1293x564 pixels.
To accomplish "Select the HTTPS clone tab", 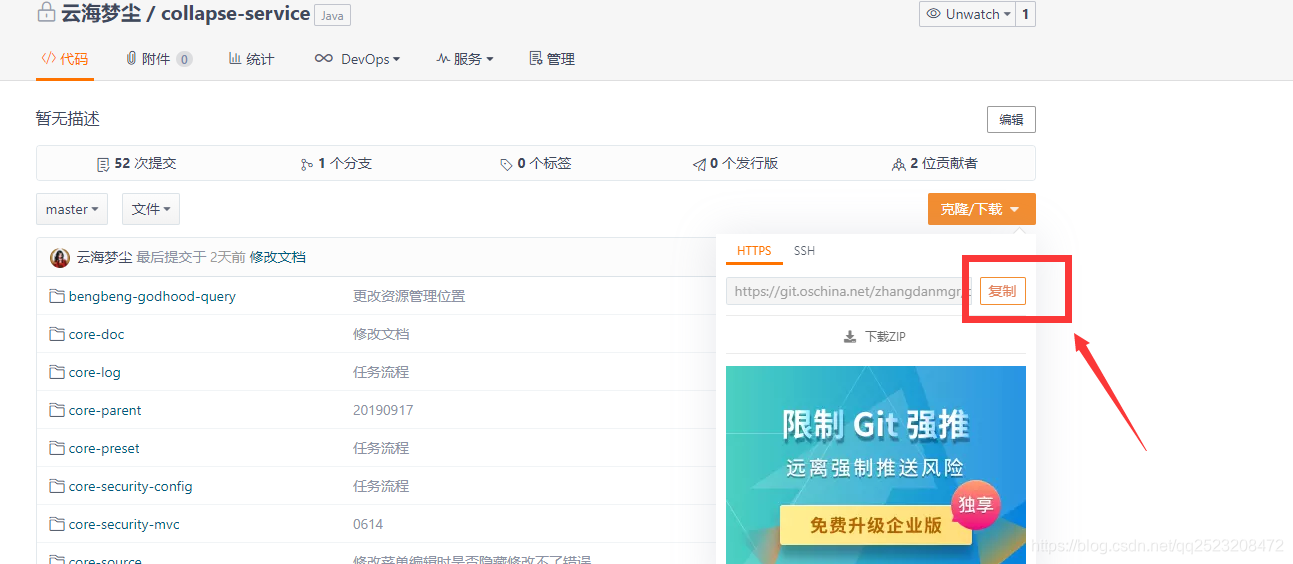I will pos(754,251).
